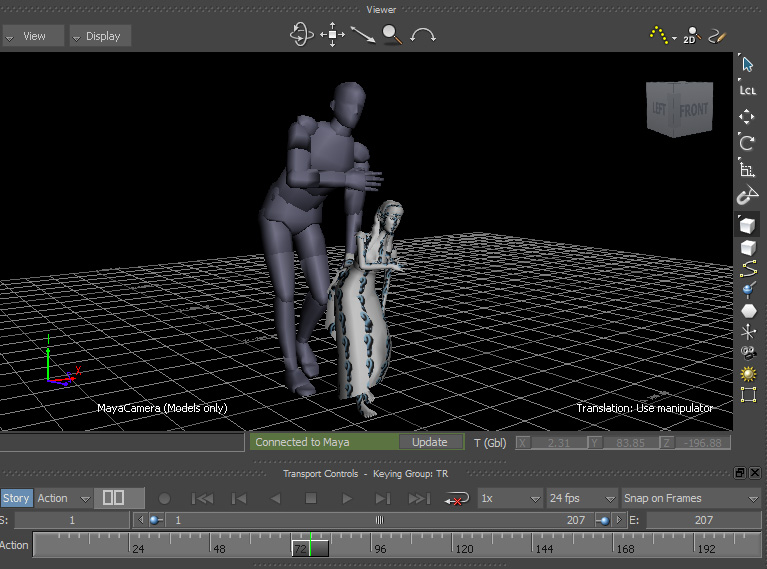Click the Transport Controls undock button
Image resolution: width=767 pixels, height=569 pixels.
[740, 473]
